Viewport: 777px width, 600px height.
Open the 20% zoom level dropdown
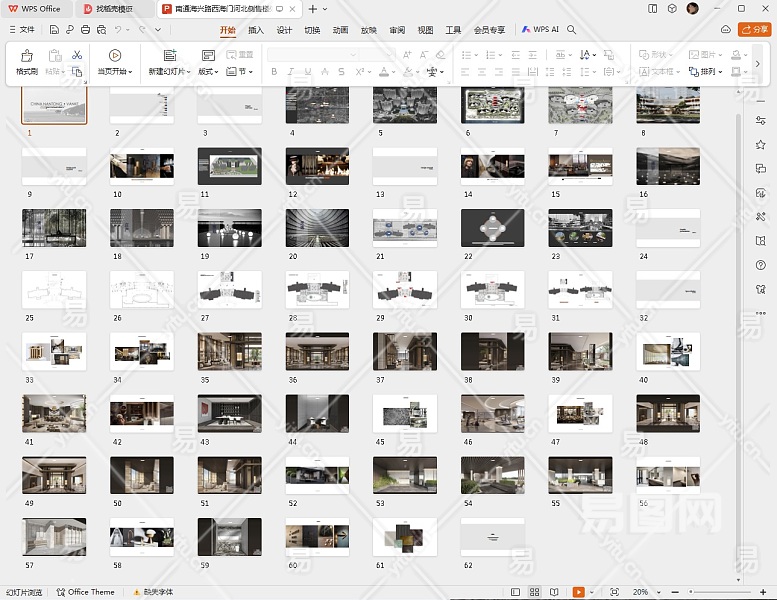pyautogui.click(x=644, y=592)
